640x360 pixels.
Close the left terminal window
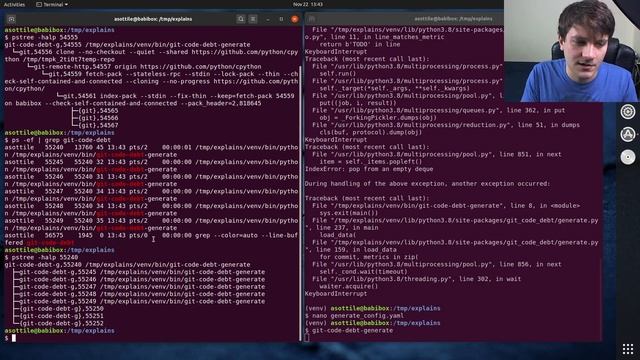[295, 19]
